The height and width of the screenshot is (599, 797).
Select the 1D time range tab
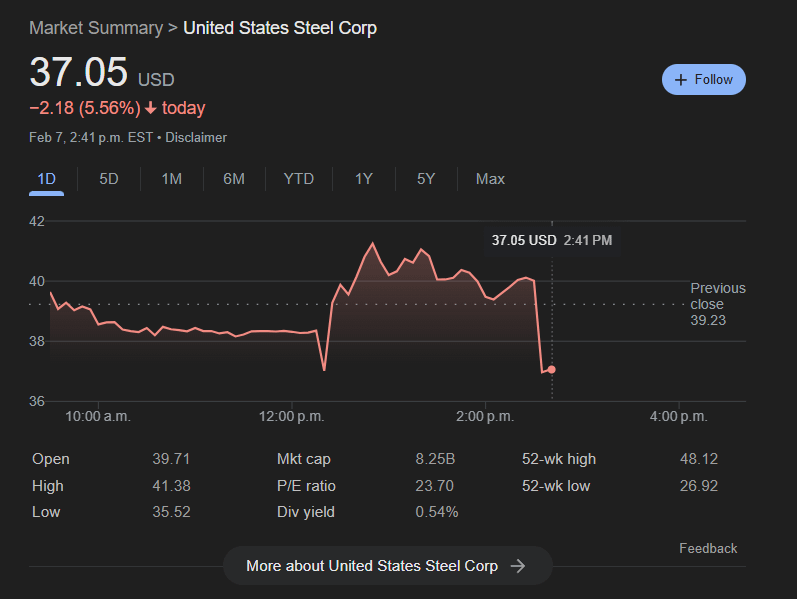pyautogui.click(x=47, y=179)
